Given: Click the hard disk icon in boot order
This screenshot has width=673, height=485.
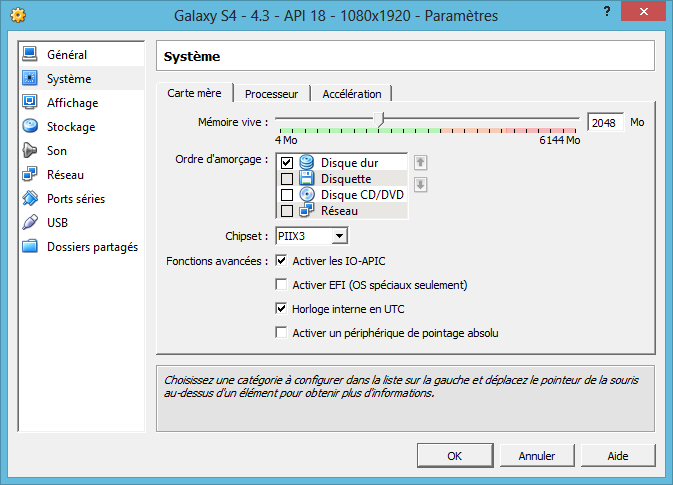Looking at the screenshot, I should click(x=306, y=162).
